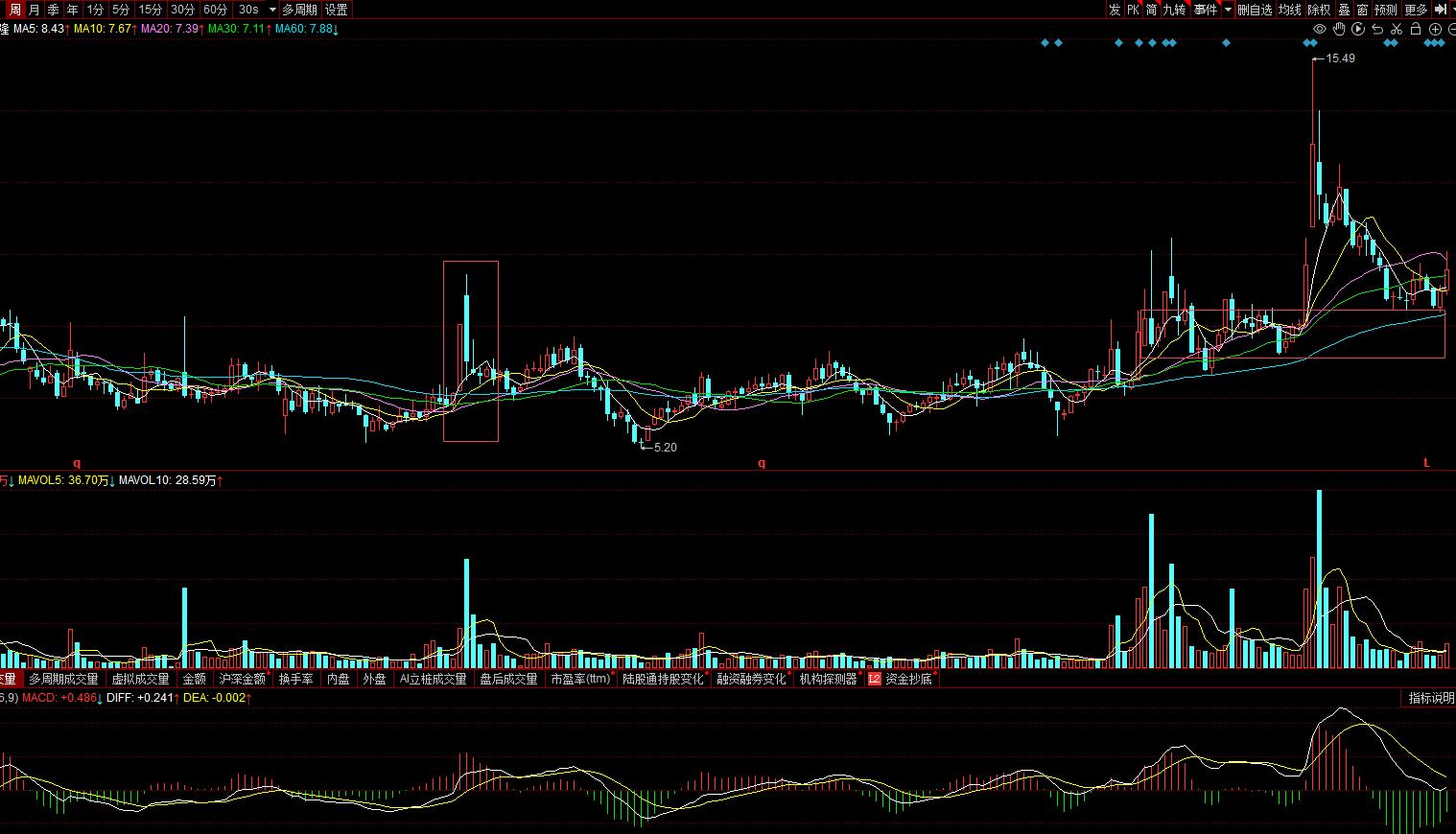The width and height of the screenshot is (1456, 834).
Task: Expand the 30s period dropdown arrow
Action: tap(272, 10)
